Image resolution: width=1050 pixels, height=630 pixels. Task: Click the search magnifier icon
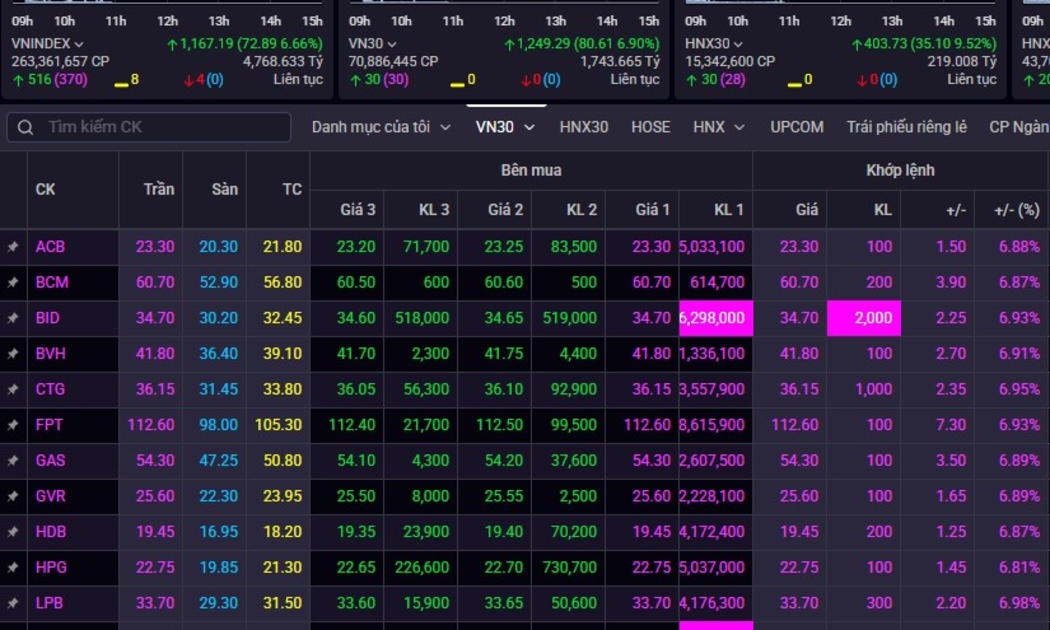(x=26, y=127)
